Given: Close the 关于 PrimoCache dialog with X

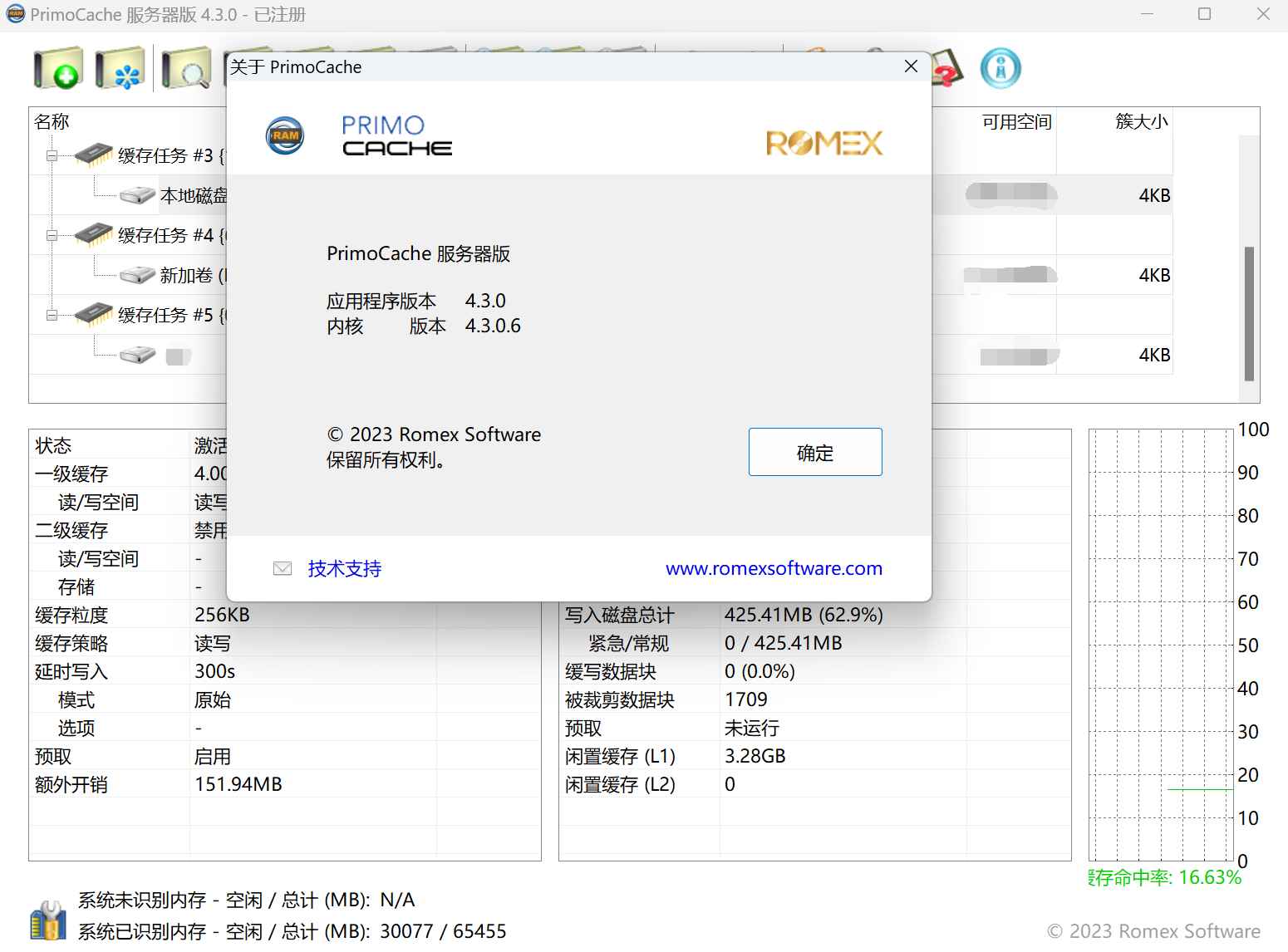Looking at the screenshot, I should coord(911,66).
